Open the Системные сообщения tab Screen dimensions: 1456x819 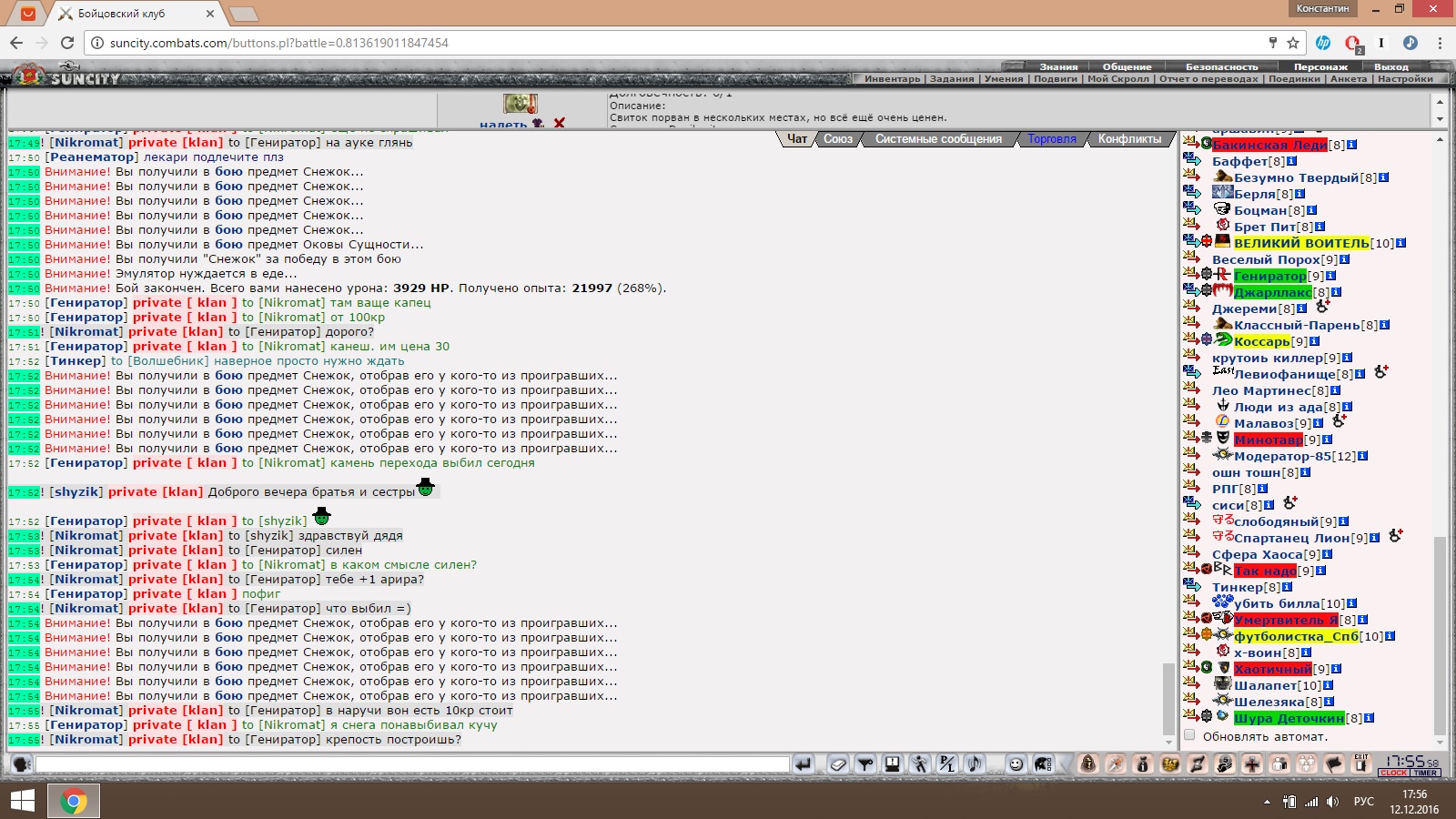click(938, 139)
